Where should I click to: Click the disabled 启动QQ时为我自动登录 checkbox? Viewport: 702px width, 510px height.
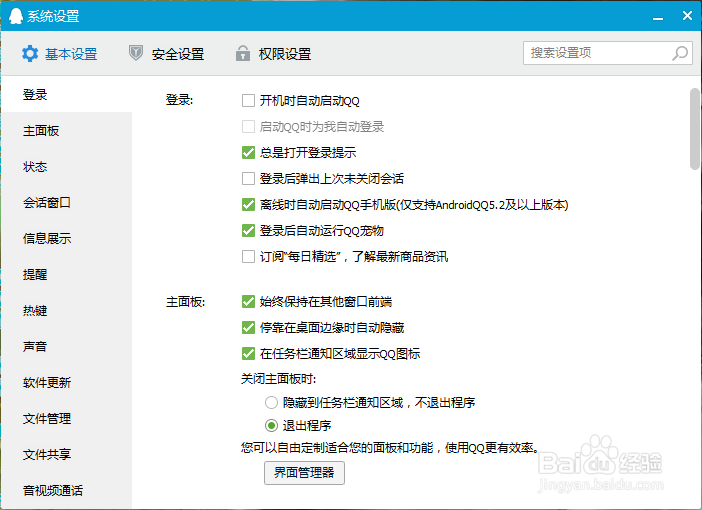[248, 126]
